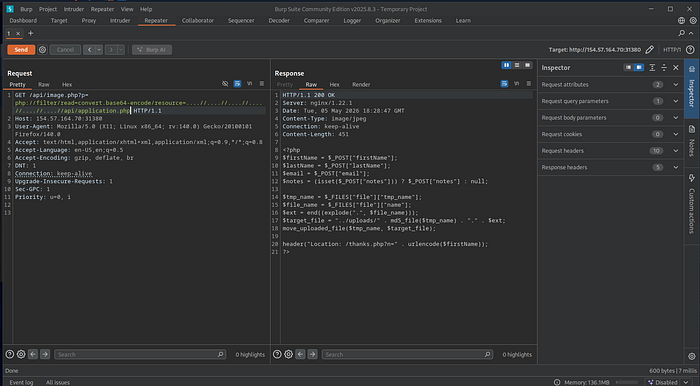Image resolution: width=700 pixels, height=386 pixels.
Task: Open Request search settings gear
Action: pos(21,354)
